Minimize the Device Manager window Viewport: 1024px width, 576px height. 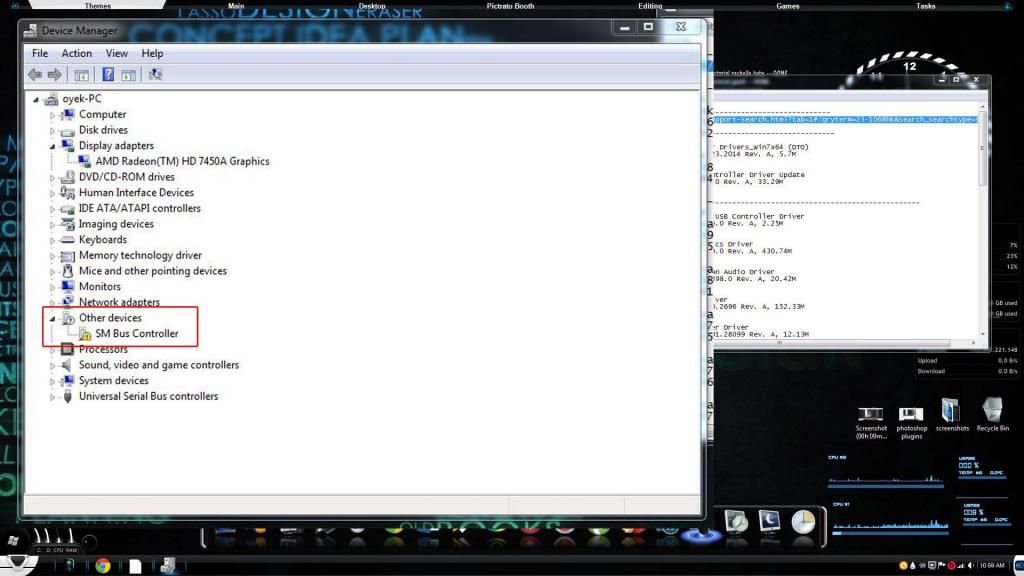624,27
